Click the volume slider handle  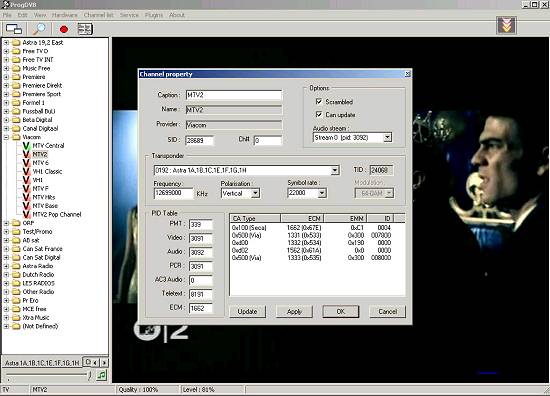89,375
